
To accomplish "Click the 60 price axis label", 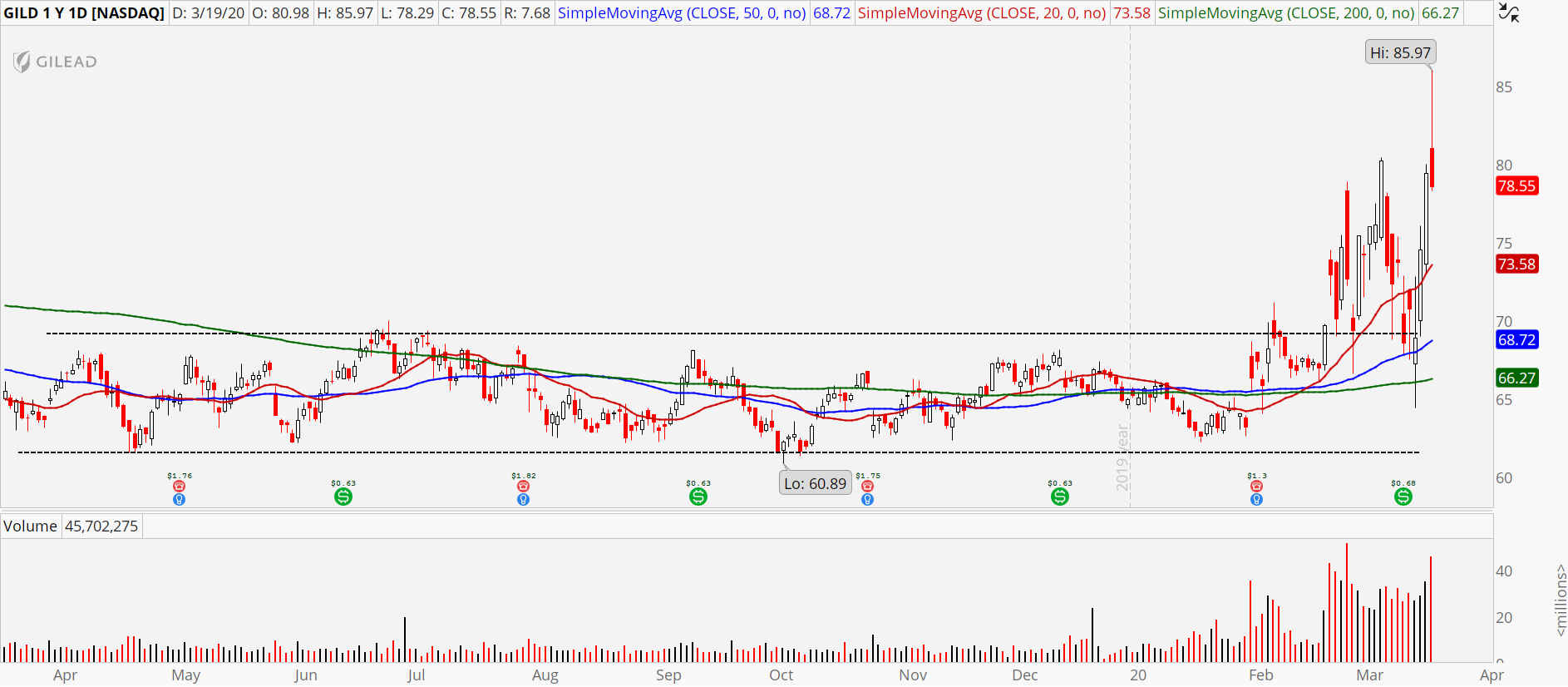I will coord(1504,478).
